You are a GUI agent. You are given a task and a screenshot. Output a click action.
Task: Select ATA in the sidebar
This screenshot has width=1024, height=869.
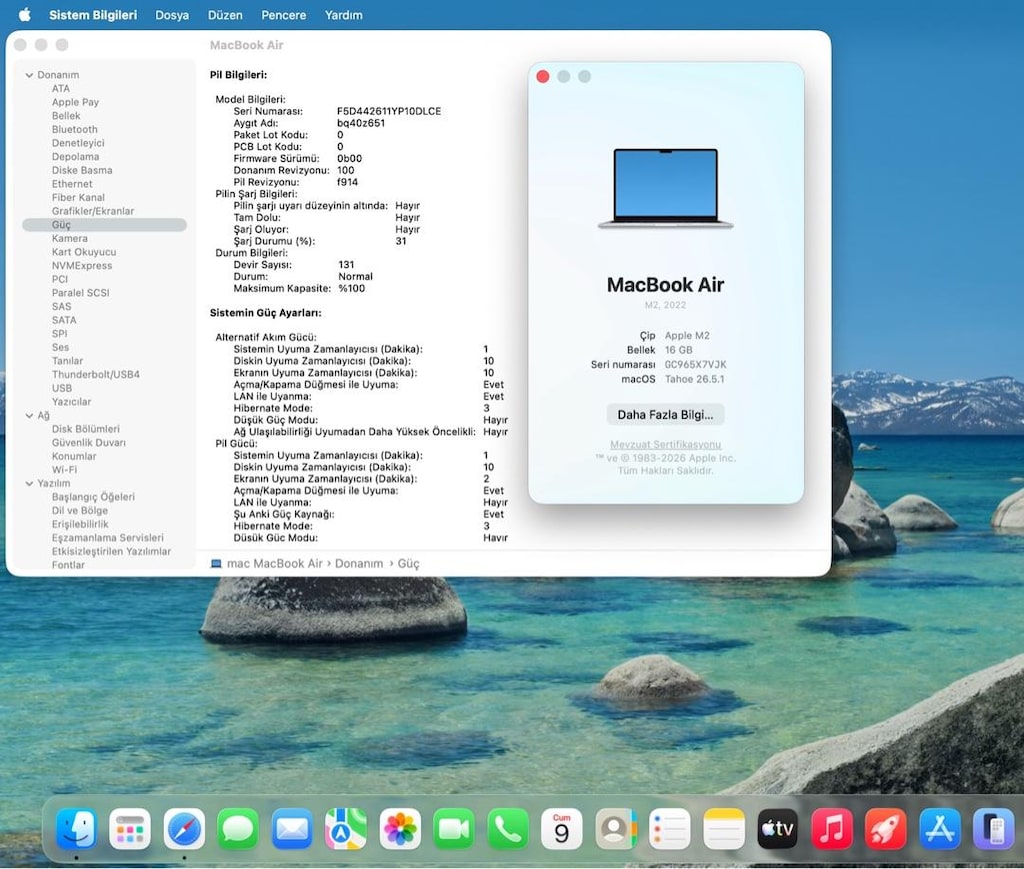click(x=61, y=89)
